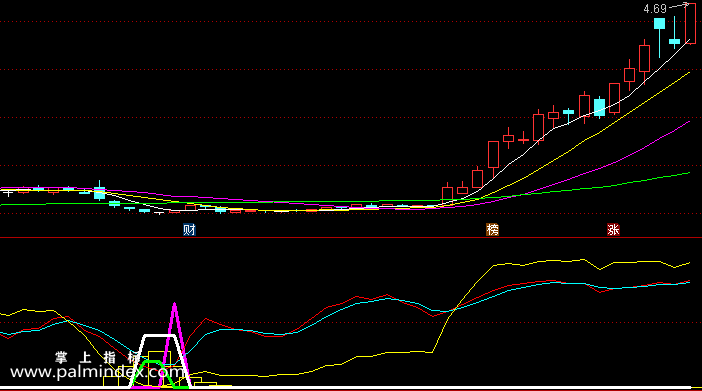Click the green long-term moving average line
The height and width of the screenshot is (391, 702).
click(x=582, y=189)
